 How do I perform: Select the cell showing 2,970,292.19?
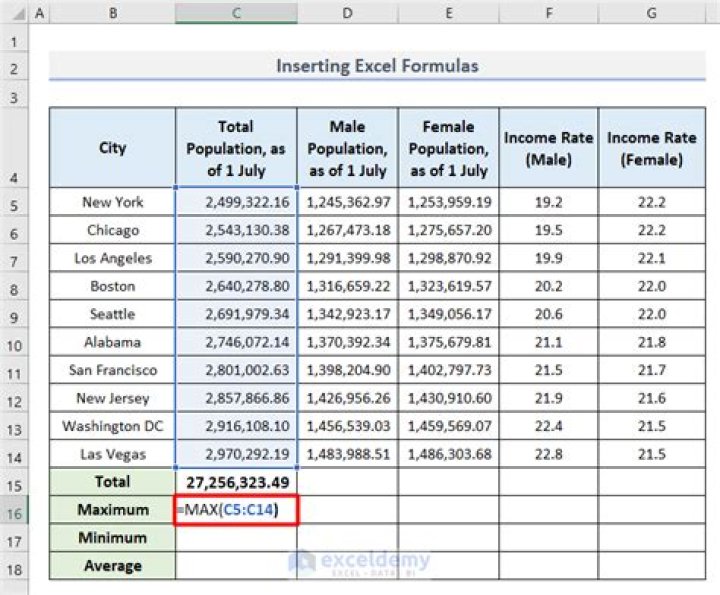pos(236,454)
